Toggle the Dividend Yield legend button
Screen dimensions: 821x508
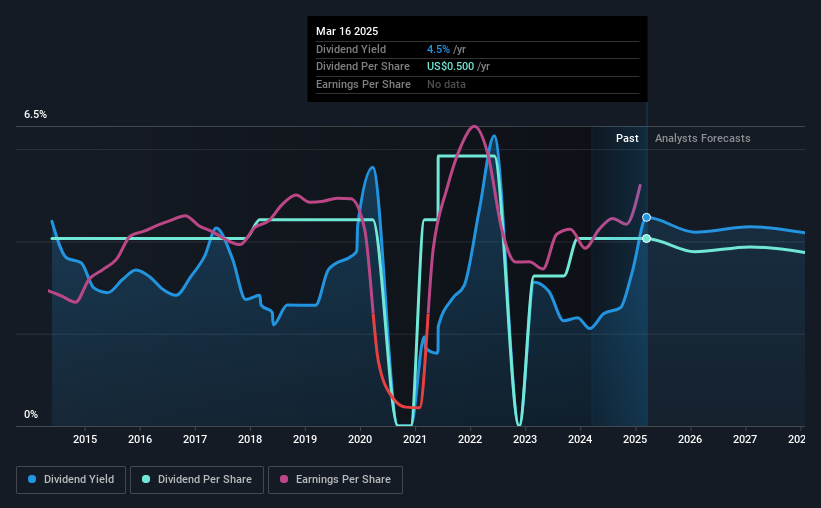click(x=71, y=480)
